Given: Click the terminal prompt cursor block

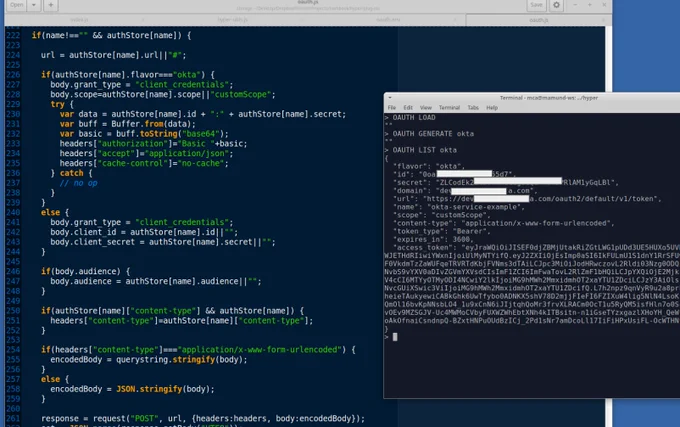Looking at the screenshot, I should tap(395, 337).
